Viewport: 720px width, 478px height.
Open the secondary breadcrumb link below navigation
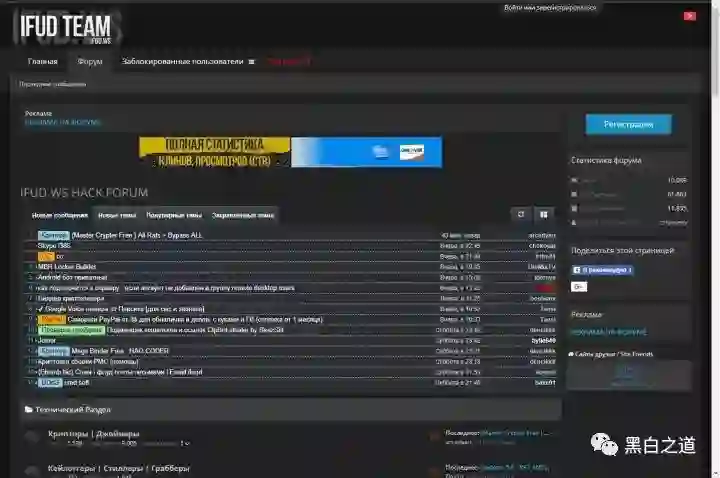(x=52, y=84)
